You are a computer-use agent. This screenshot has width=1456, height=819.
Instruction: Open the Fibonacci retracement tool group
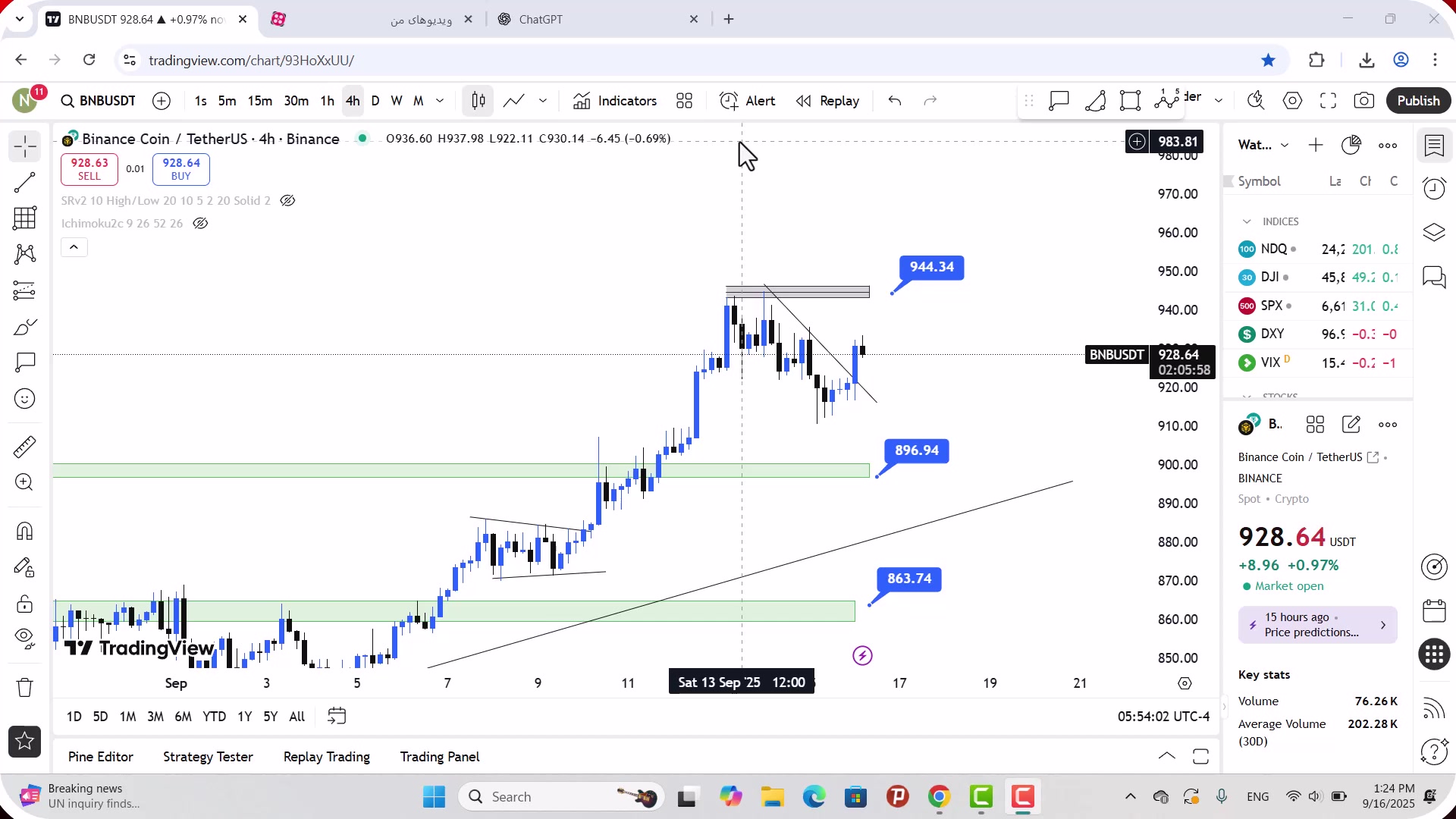click(x=25, y=218)
